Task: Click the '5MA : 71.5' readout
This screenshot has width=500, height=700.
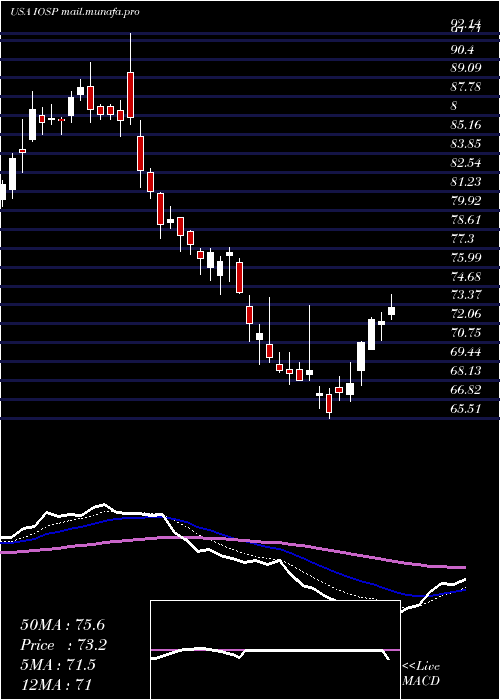Action: click(58, 665)
